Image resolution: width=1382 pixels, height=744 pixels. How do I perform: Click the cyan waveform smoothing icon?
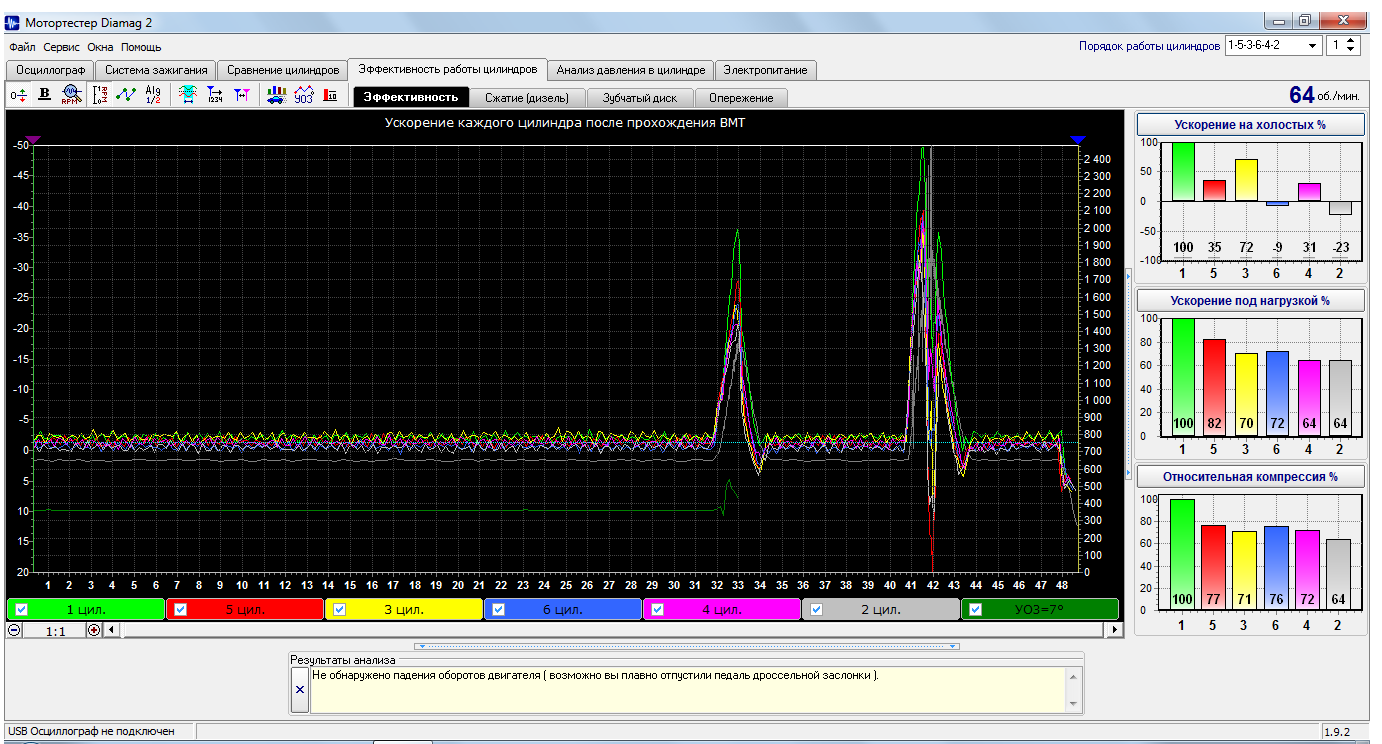point(187,95)
